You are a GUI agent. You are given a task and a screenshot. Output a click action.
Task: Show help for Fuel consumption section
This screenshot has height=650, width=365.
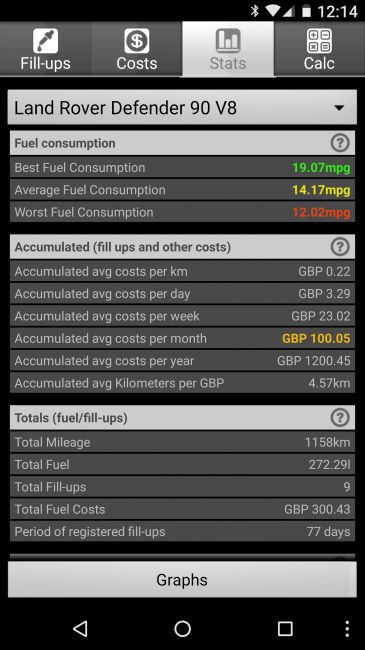(x=340, y=143)
